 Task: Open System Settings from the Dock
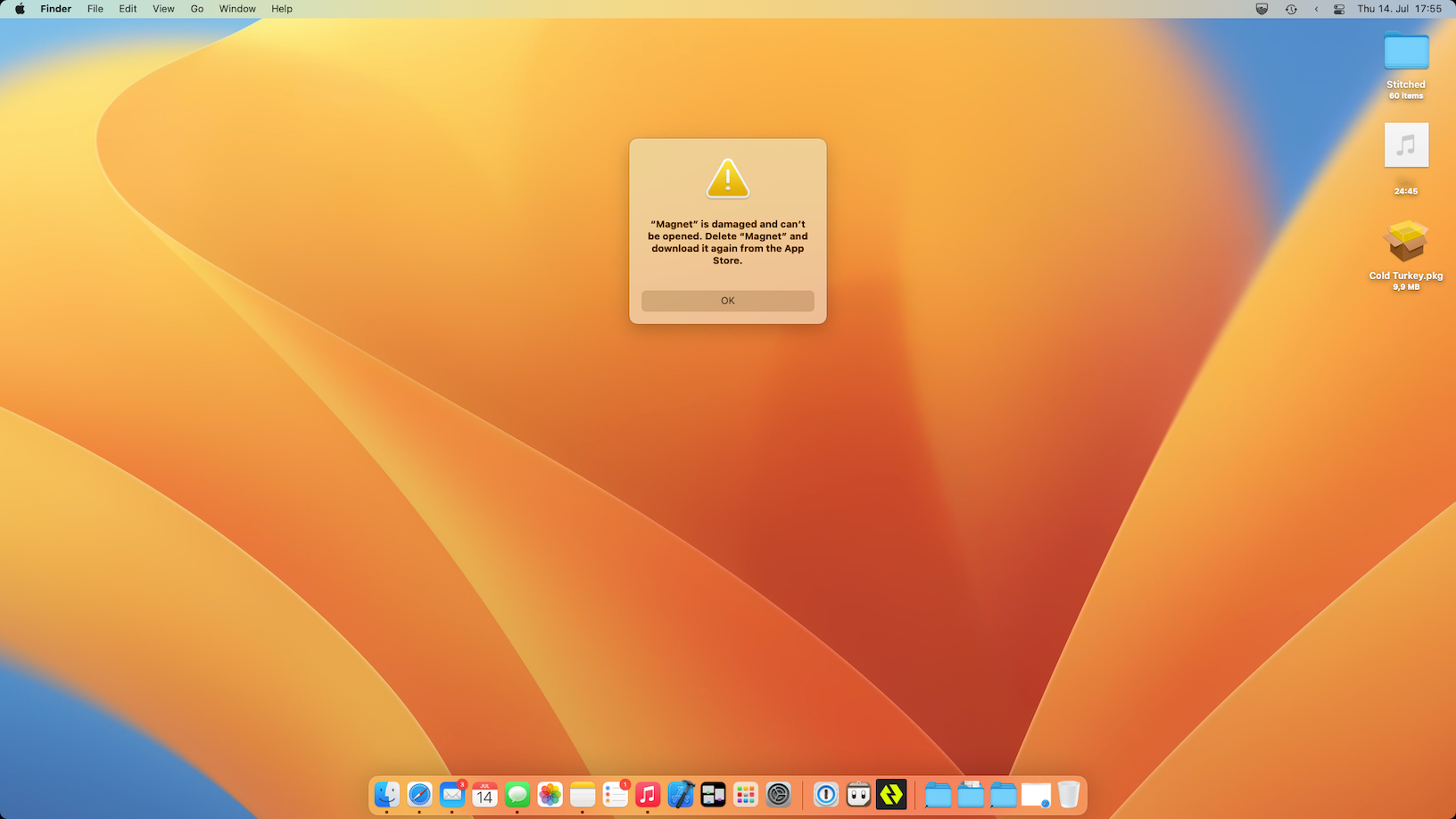coord(779,794)
